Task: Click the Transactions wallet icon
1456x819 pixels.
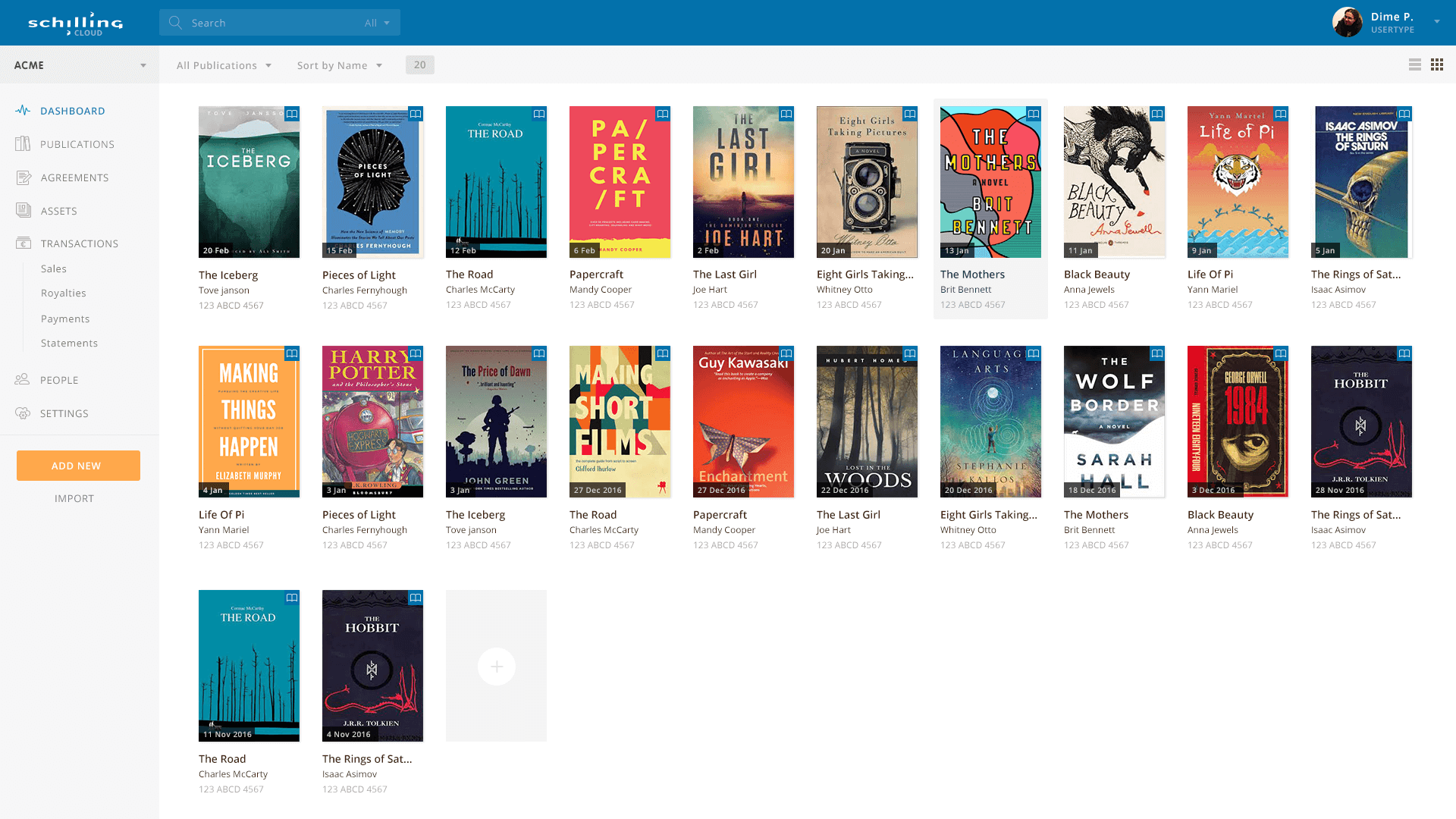Action: pos(24,243)
